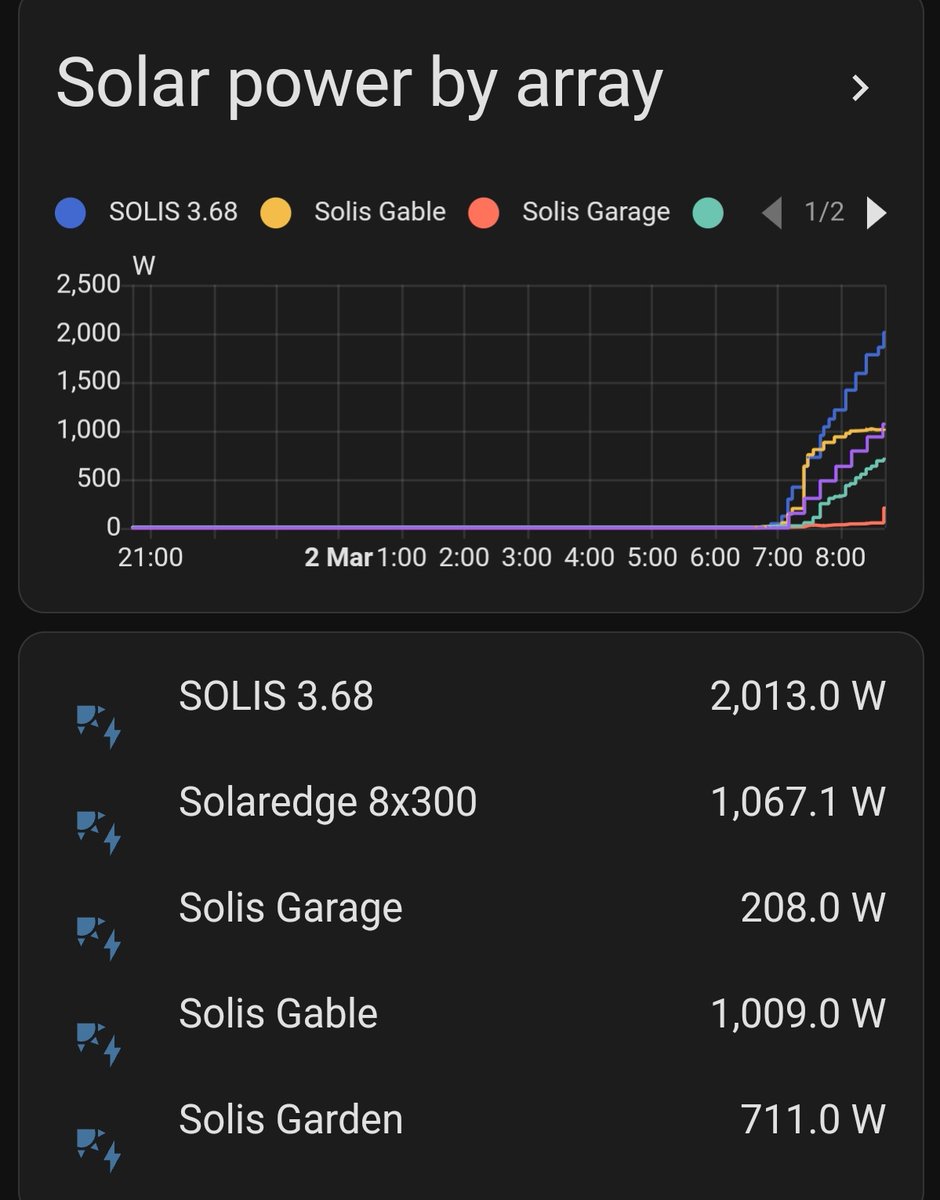Click the SOLIS 3.68 power sensor icon

99,725
